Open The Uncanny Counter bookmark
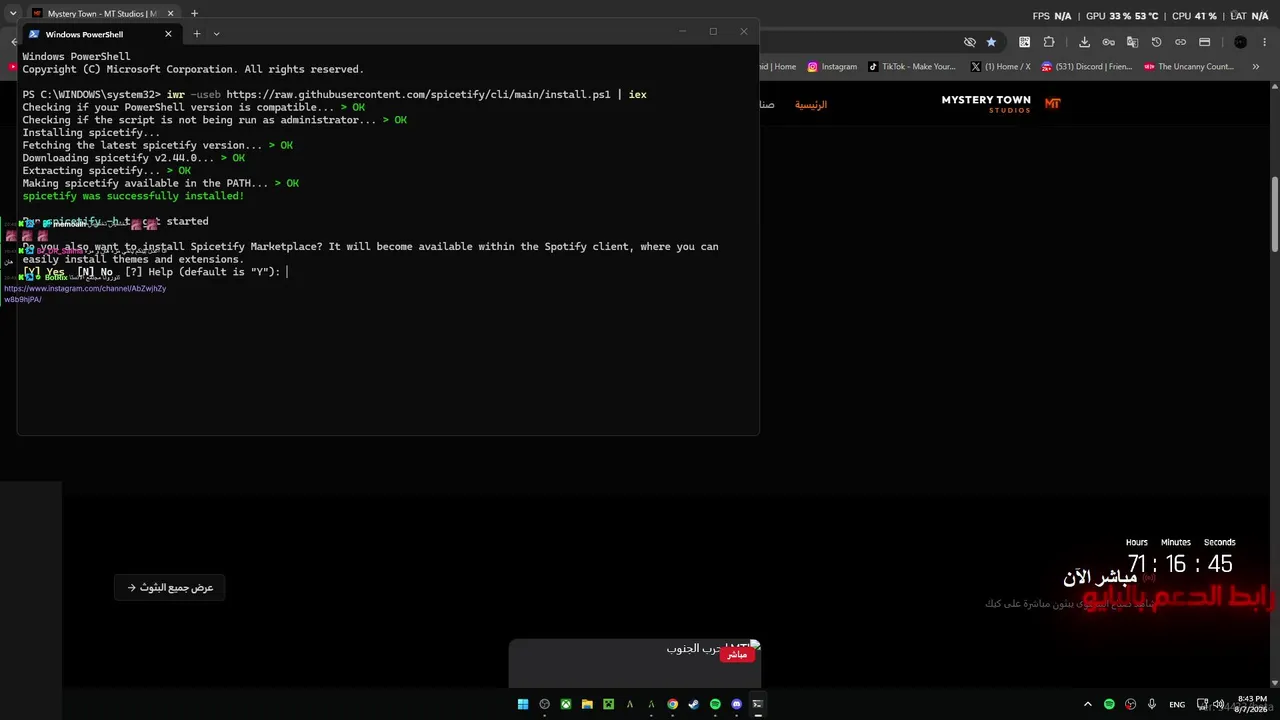The image size is (1280, 720). point(1189,67)
